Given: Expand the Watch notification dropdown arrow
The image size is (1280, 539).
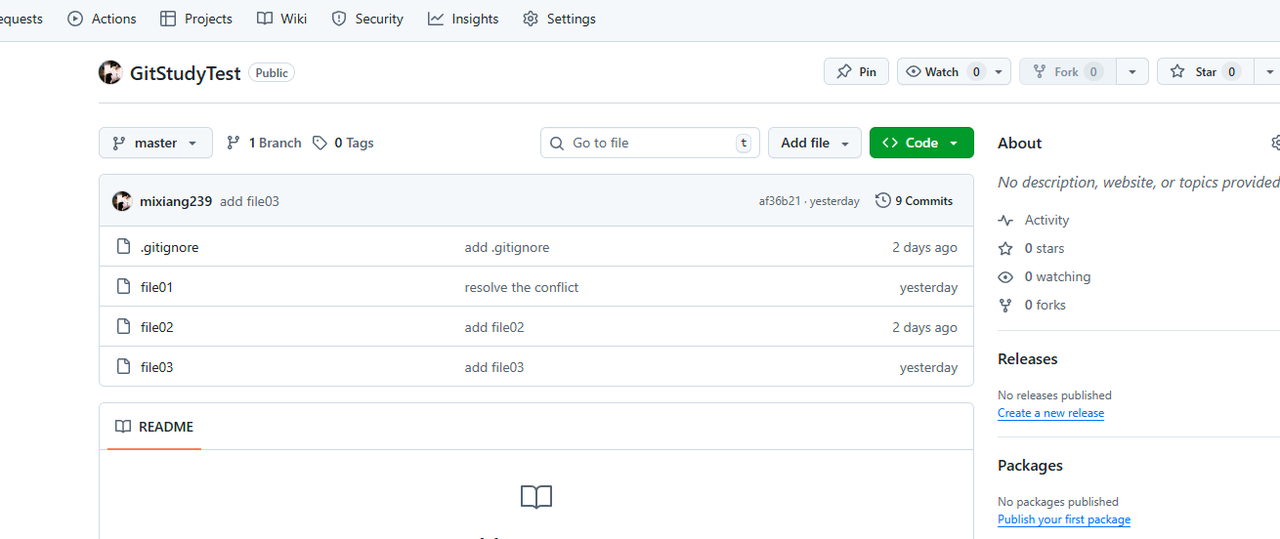Looking at the screenshot, I should click(998, 72).
